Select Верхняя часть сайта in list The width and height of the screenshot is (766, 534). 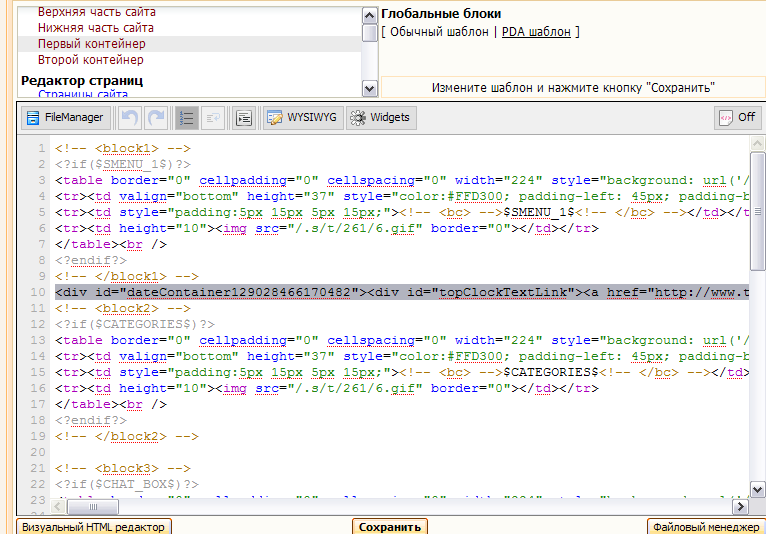pos(96,12)
